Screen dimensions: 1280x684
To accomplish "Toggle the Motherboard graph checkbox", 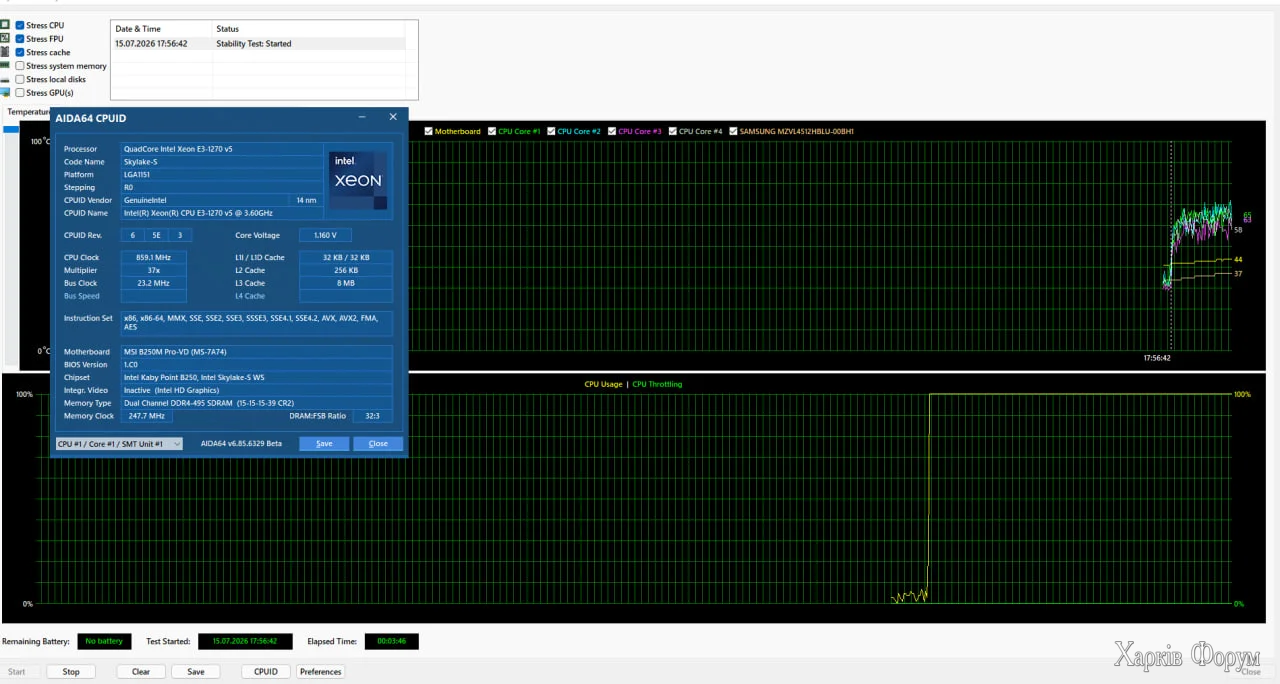I will 429,131.
